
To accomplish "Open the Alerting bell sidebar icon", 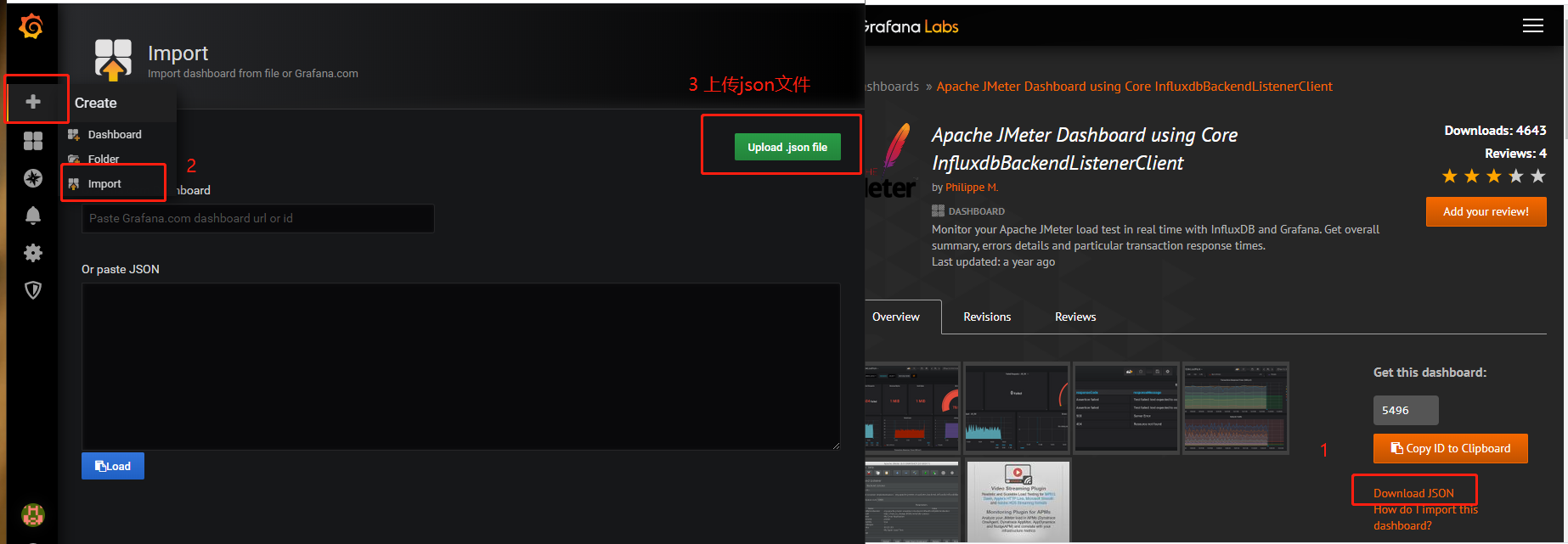I will pyautogui.click(x=33, y=216).
